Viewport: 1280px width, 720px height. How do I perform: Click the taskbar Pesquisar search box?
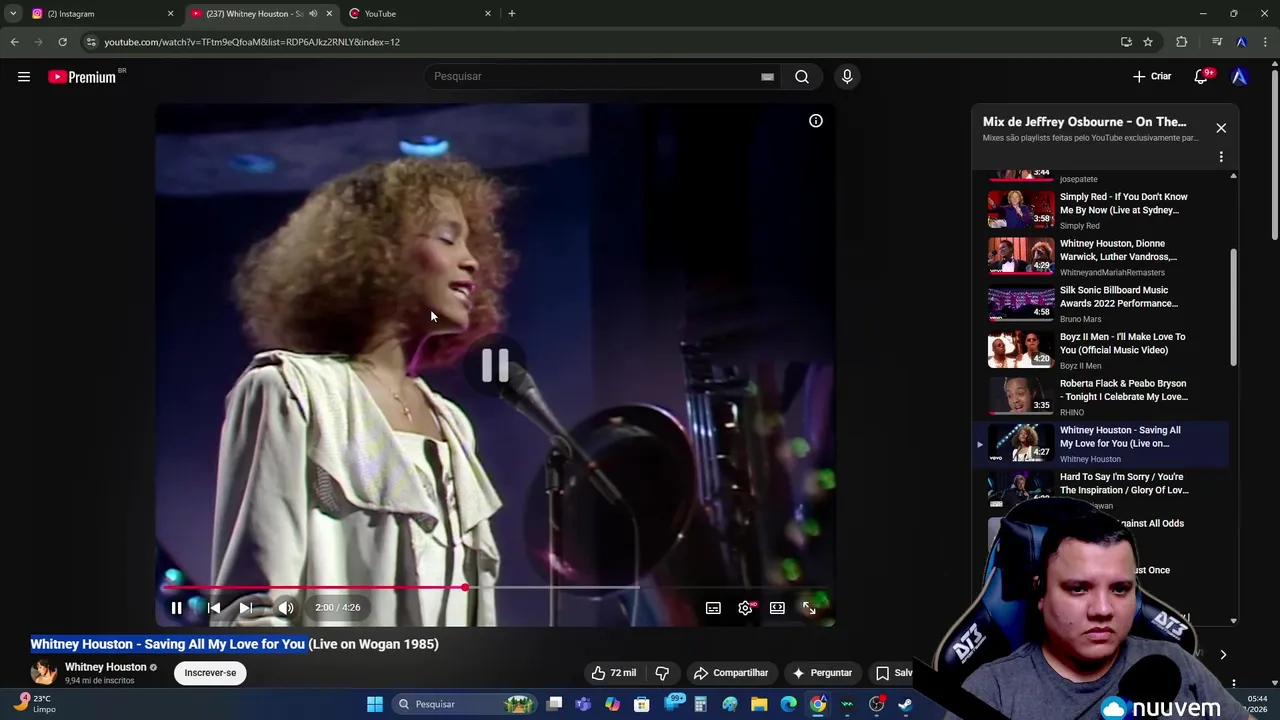[465, 704]
